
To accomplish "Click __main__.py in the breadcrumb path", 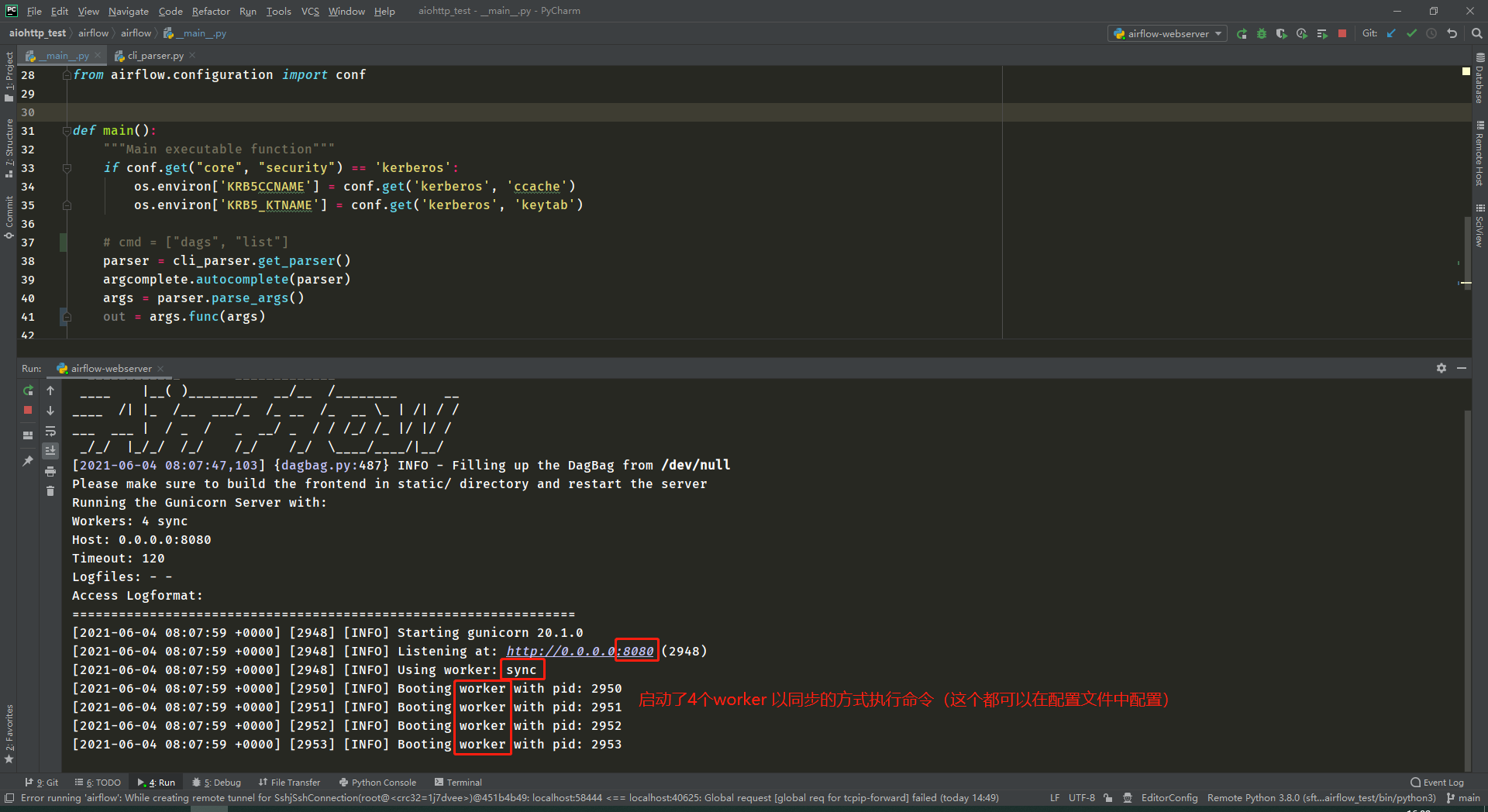I will 195,33.
